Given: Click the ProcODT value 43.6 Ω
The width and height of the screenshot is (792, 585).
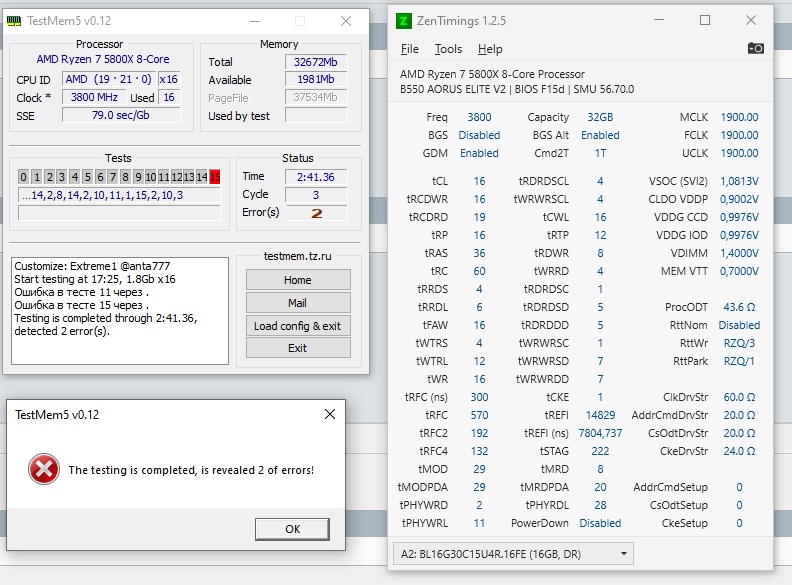Looking at the screenshot, I should [739, 307].
